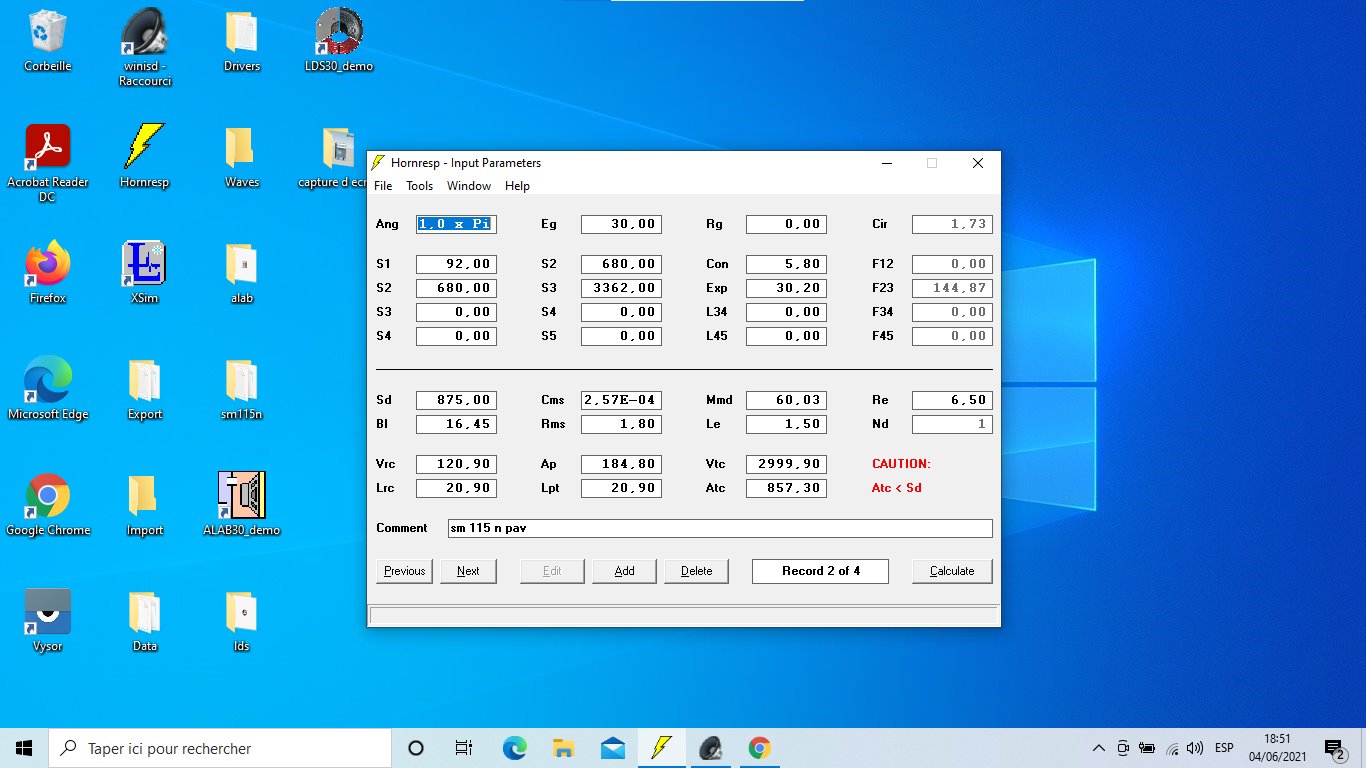The width and height of the screenshot is (1366, 768).
Task: Open Chrome from the taskbar
Action: 760,748
